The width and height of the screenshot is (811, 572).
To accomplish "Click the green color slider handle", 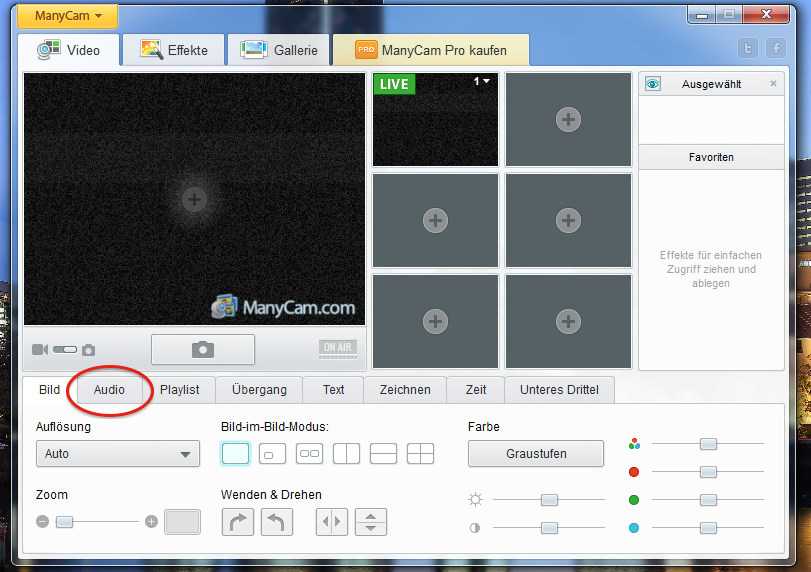I will (x=708, y=500).
